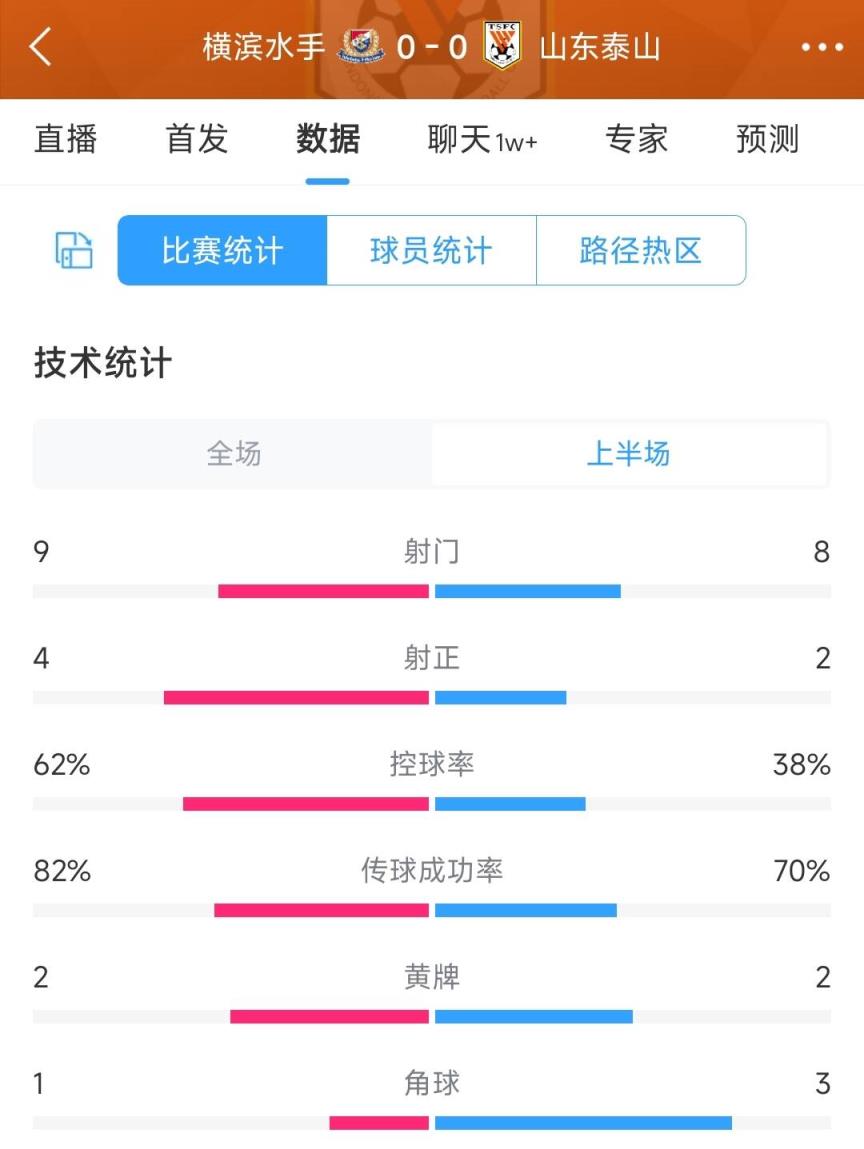Tap the 横滨水手 team name
The image size is (864, 1149).
(x=264, y=47)
